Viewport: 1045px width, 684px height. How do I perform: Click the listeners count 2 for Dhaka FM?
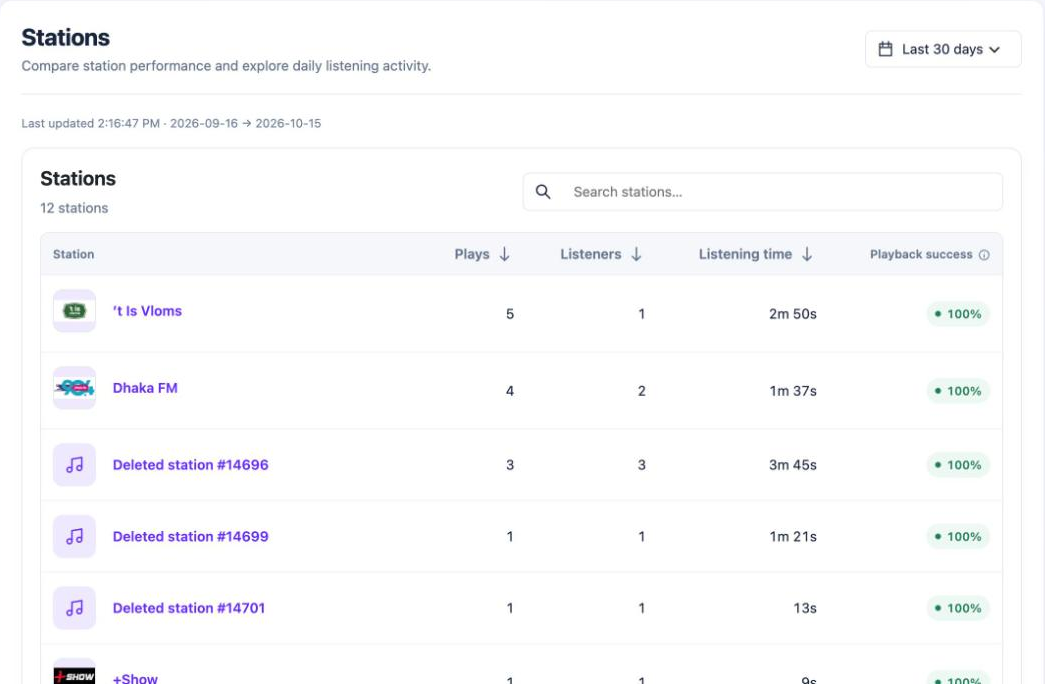[x=642, y=391]
